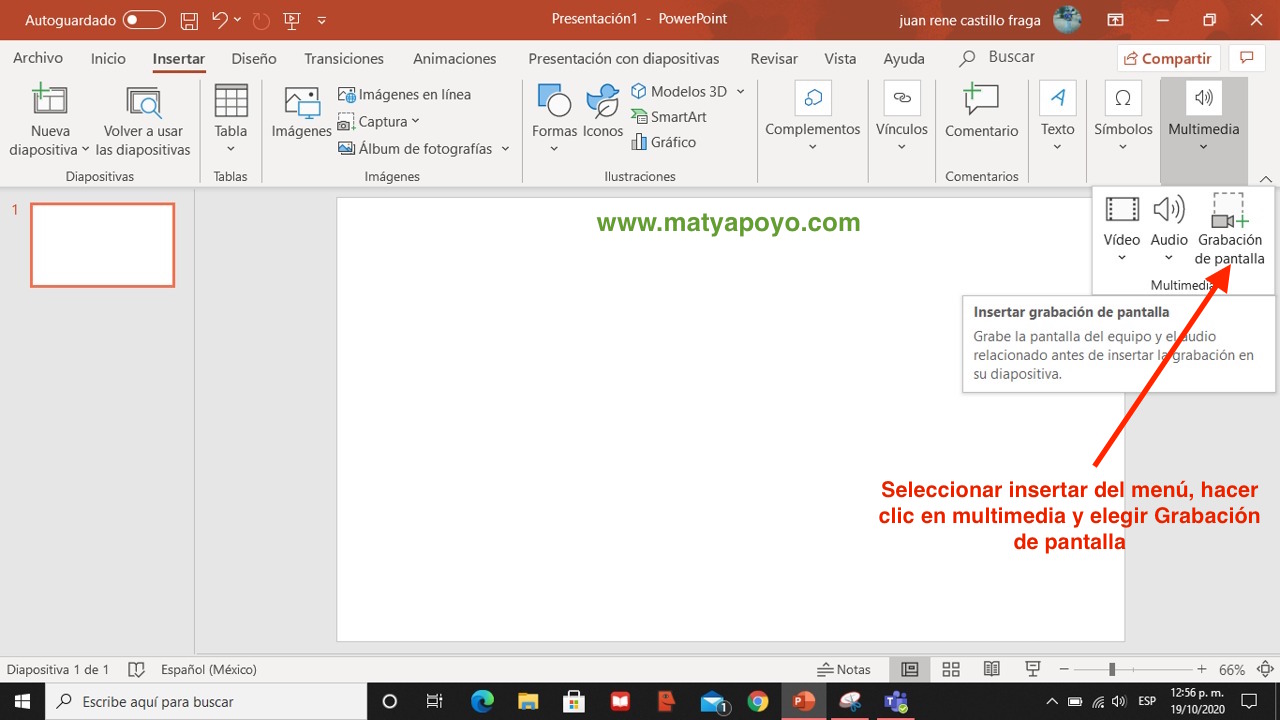1280x720 pixels.
Task: Click Español (México) language indicator
Action: (209, 669)
